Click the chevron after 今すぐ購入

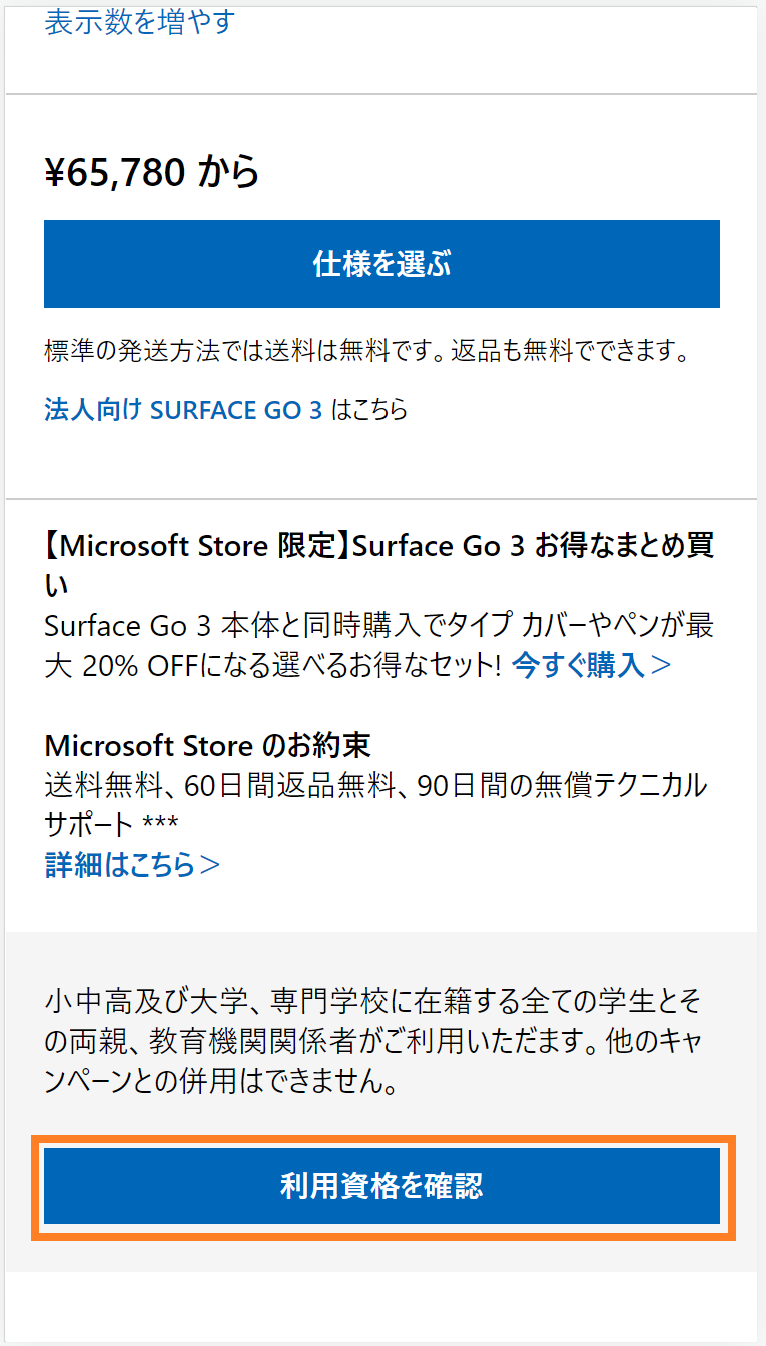point(661,665)
